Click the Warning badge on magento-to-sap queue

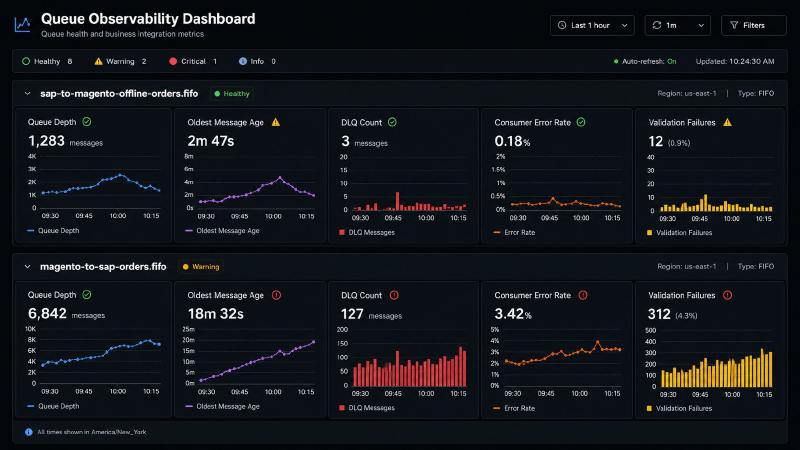(201, 267)
